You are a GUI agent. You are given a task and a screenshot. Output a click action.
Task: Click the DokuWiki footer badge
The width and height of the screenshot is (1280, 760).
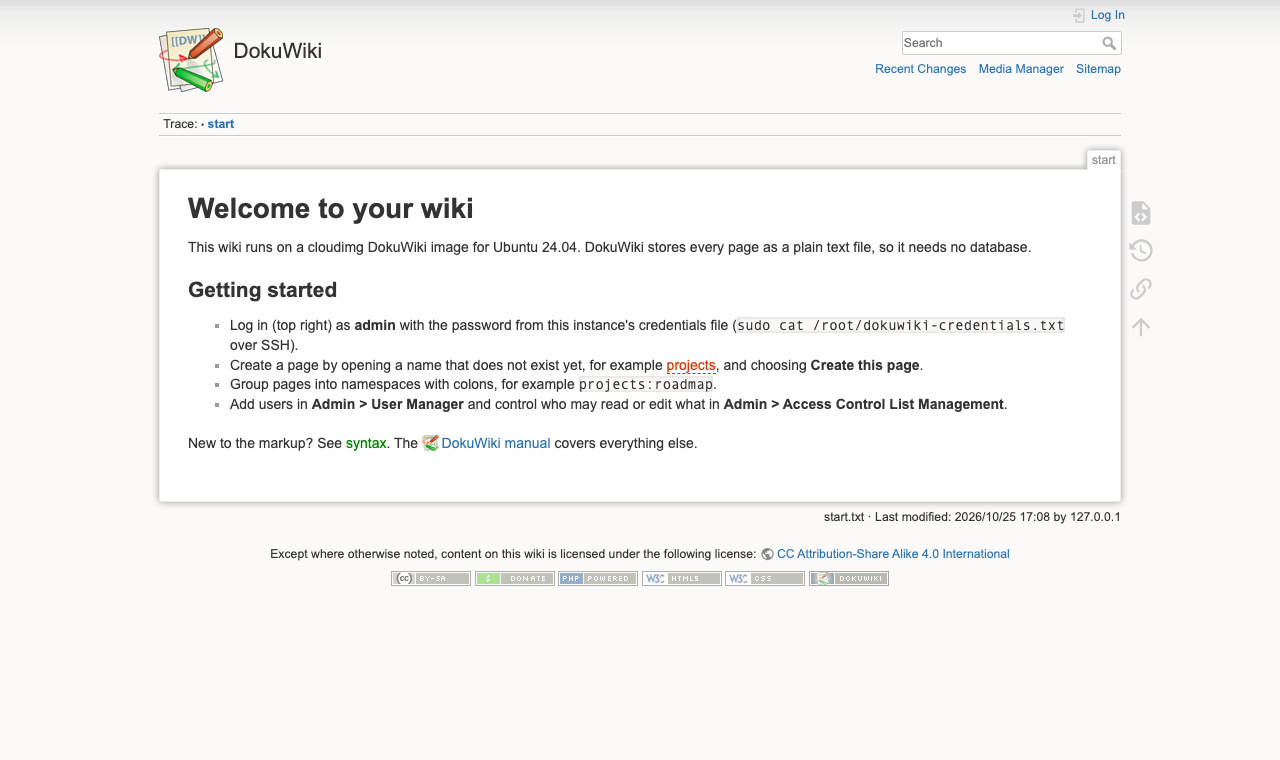pos(849,578)
